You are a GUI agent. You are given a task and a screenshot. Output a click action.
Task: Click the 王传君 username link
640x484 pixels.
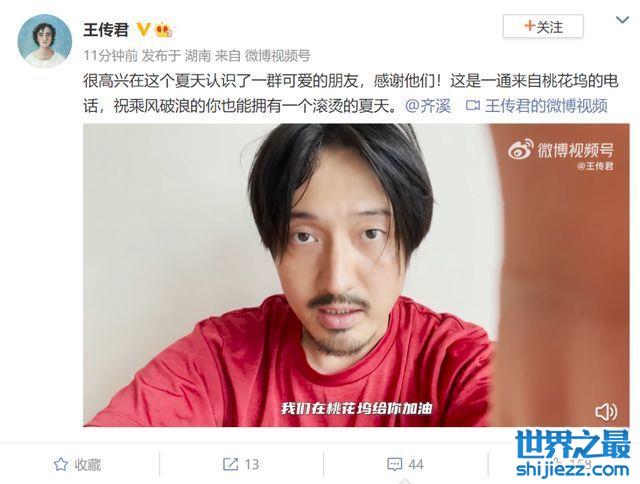coord(106,30)
